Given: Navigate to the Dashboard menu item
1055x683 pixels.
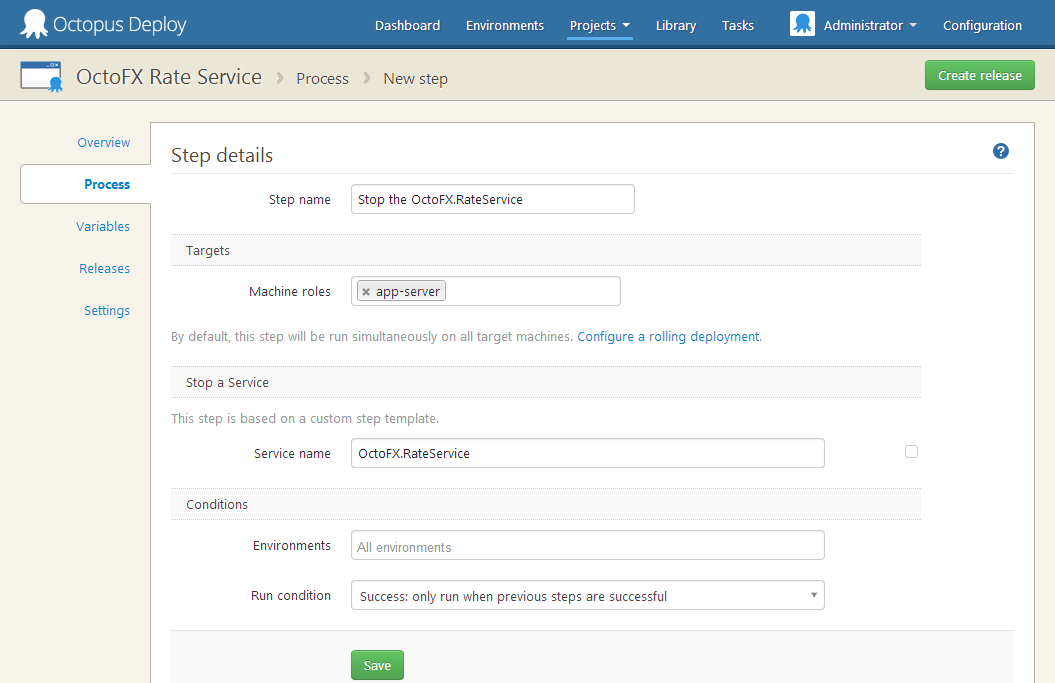Looking at the screenshot, I should click(x=407, y=25).
